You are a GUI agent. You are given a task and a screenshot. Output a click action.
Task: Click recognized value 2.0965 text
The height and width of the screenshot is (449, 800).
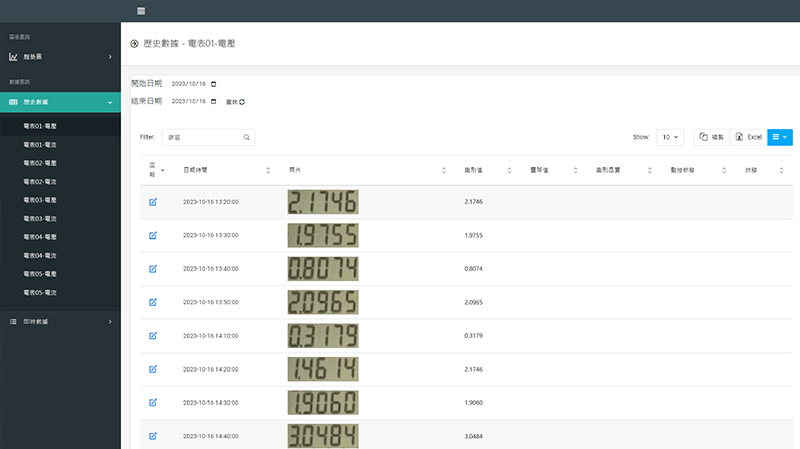pyautogui.click(x=473, y=303)
